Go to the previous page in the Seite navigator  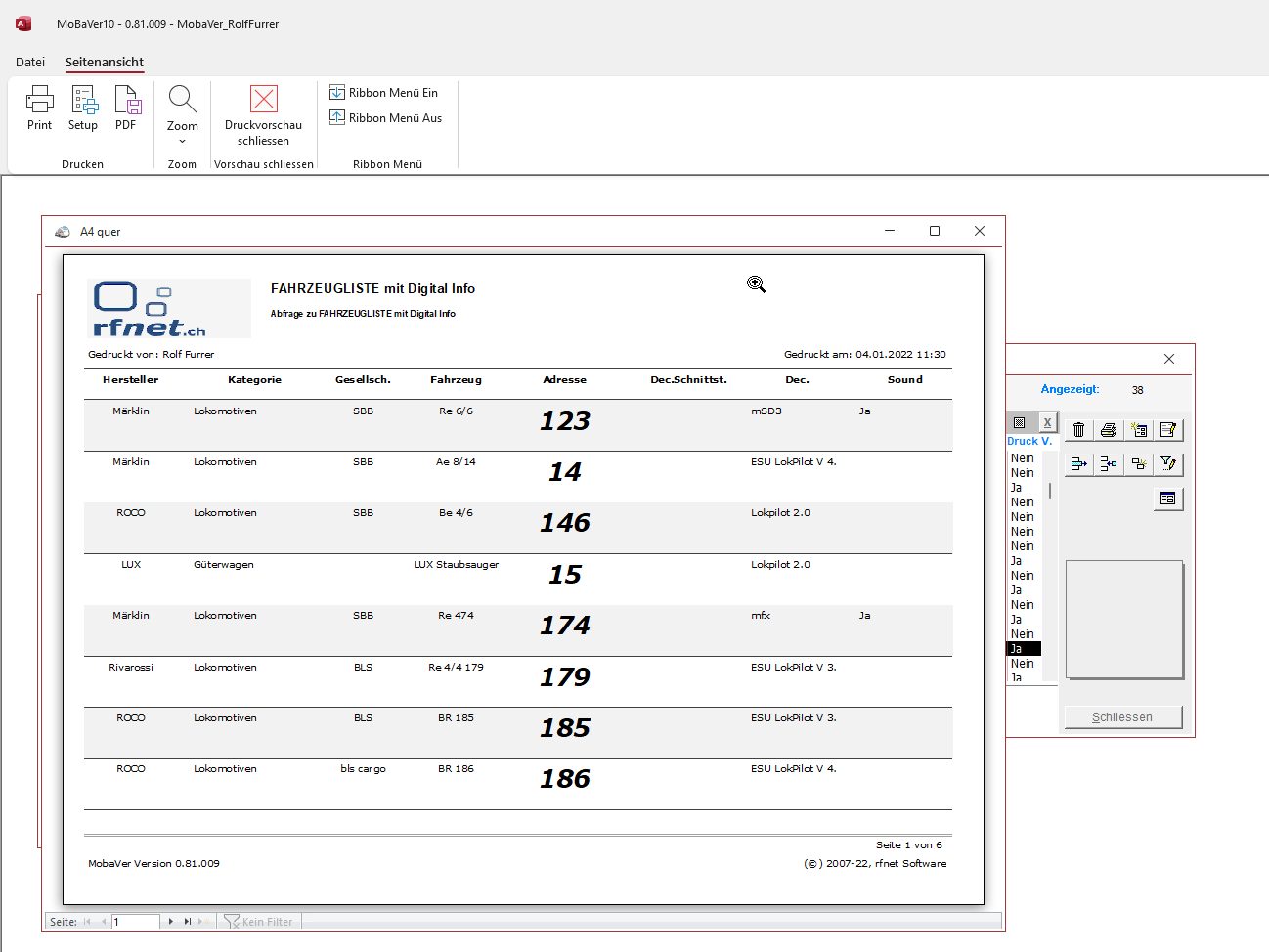(x=104, y=922)
